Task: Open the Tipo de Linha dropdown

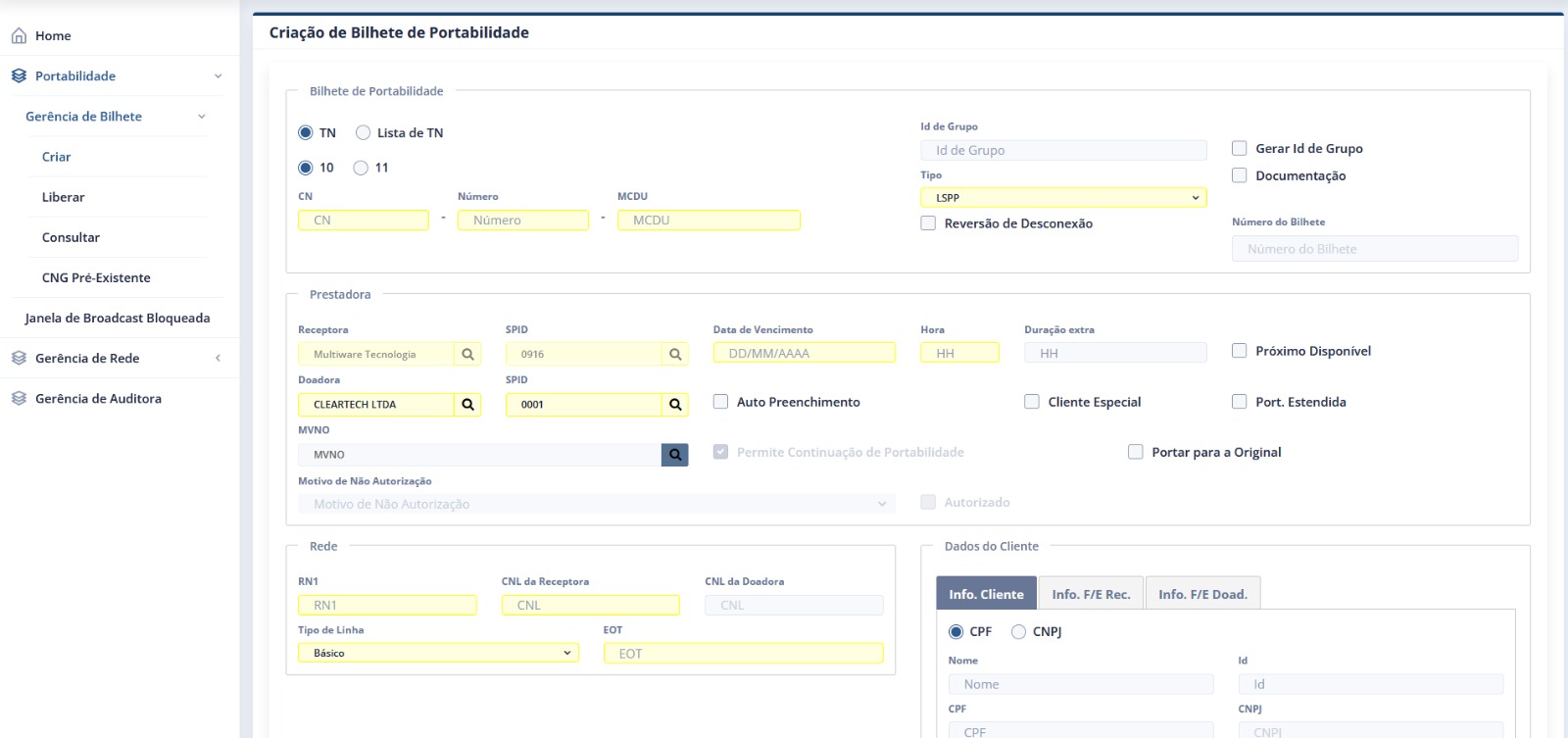Action: [x=438, y=653]
